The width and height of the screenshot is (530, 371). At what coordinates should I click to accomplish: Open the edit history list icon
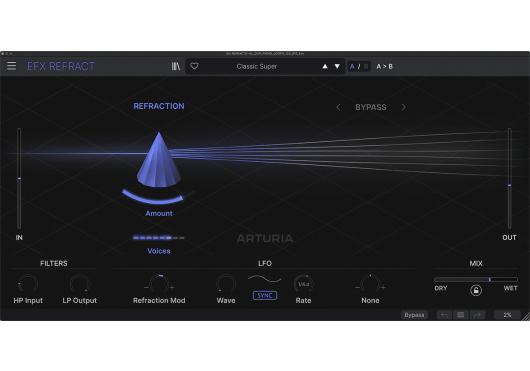pyautogui.click(x=461, y=315)
